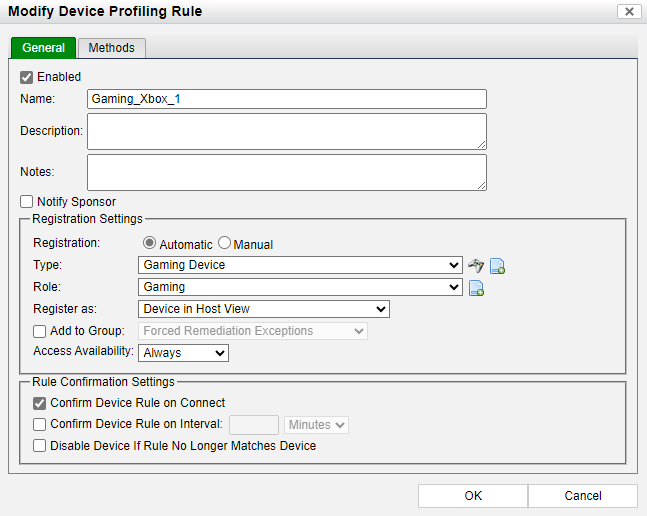Click the add new icon beside Type
The height and width of the screenshot is (516, 647).
pos(497,266)
